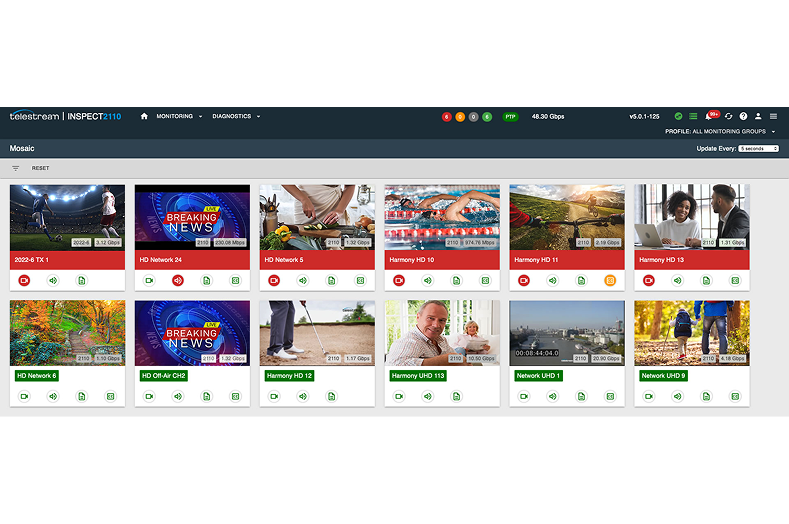
Task: Click the PTP status badge
Action: click(510, 117)
